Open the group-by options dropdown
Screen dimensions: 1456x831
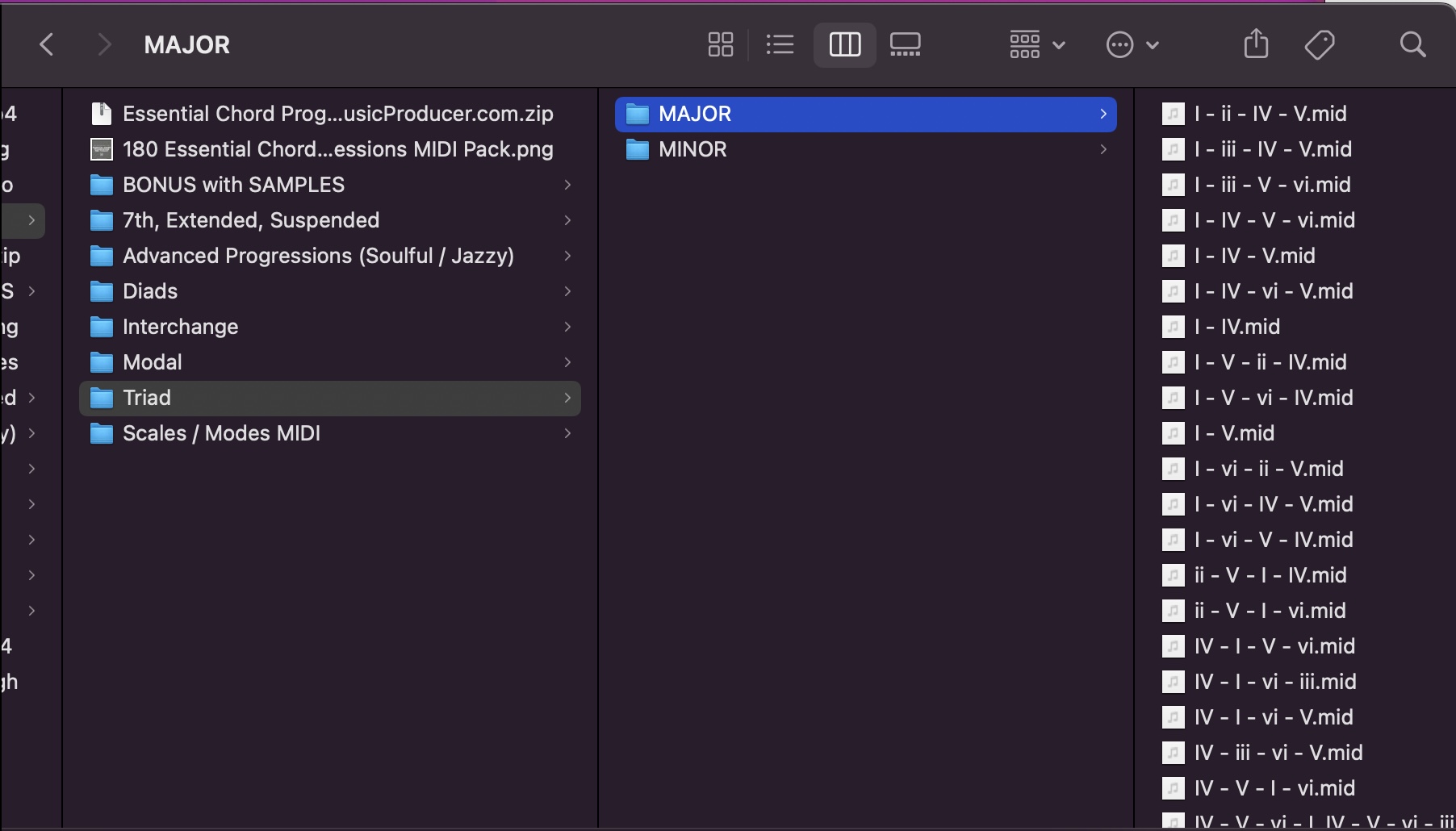tap(1037, 44)
